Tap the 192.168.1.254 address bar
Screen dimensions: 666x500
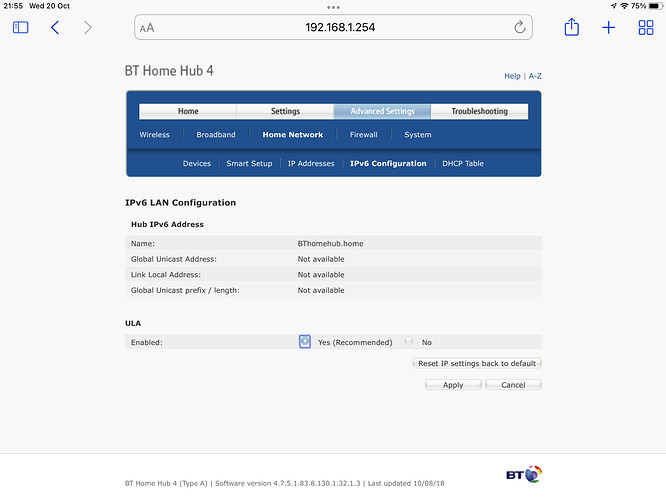(333, 28)
